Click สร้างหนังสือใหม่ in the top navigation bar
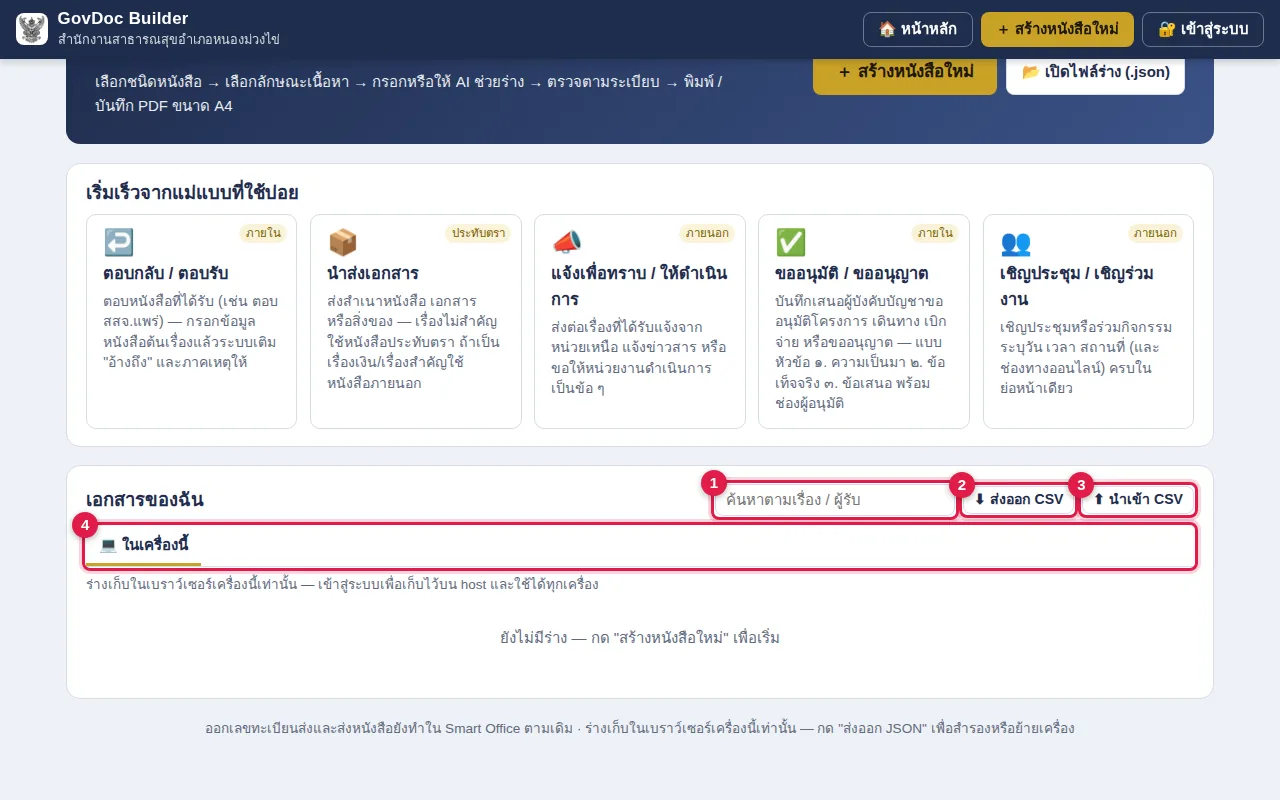 click(x=1058, y=29)
